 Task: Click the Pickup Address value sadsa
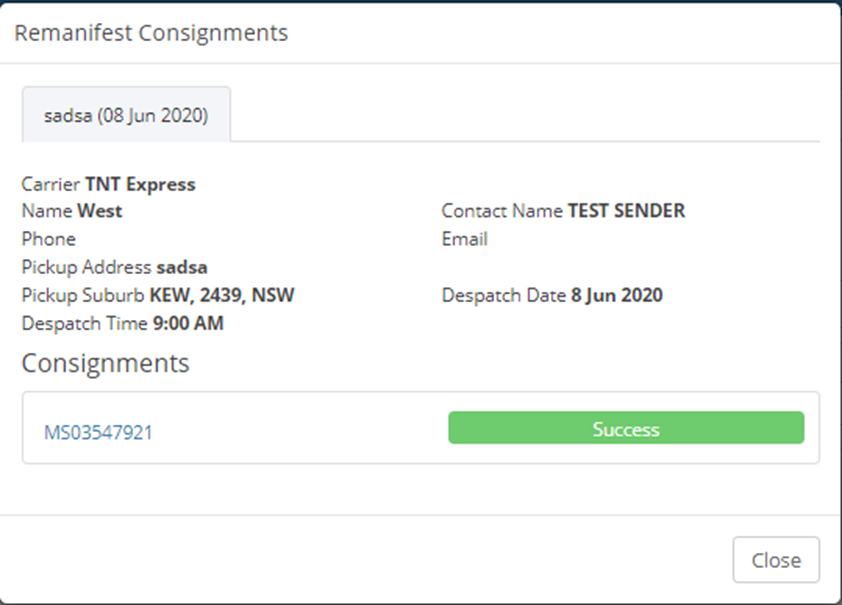(182, 267)
